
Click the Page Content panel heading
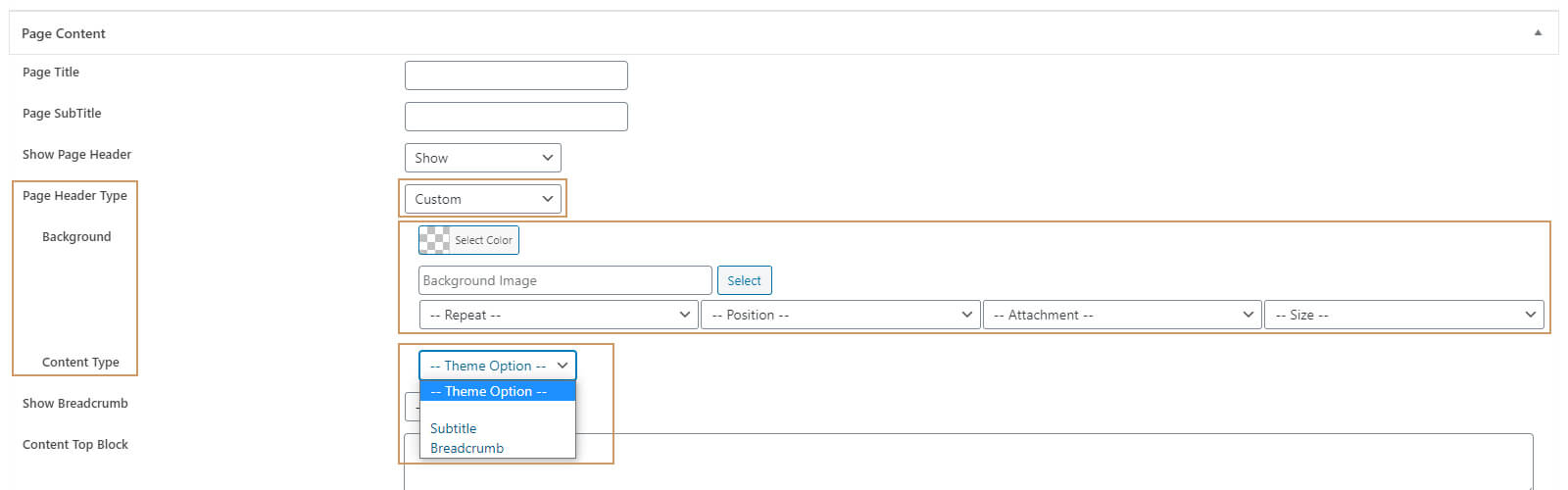pos(64,33)
